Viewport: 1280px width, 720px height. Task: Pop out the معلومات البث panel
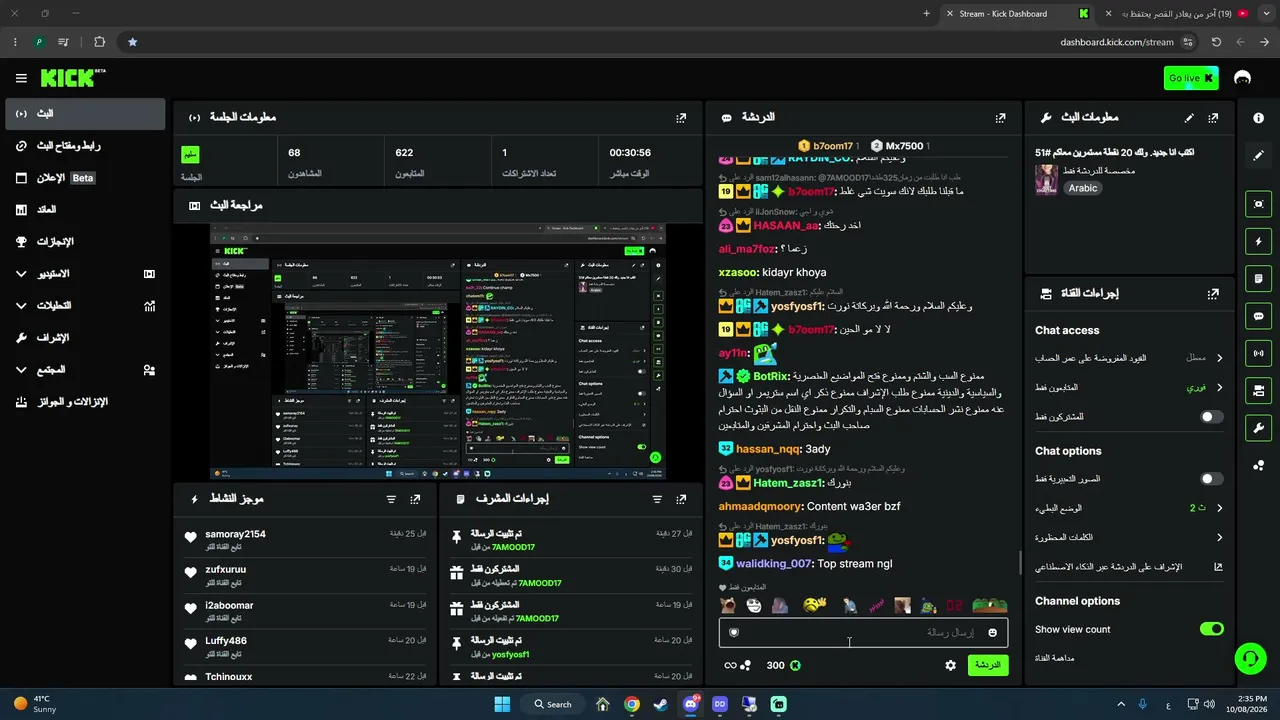pos(1213,117)
